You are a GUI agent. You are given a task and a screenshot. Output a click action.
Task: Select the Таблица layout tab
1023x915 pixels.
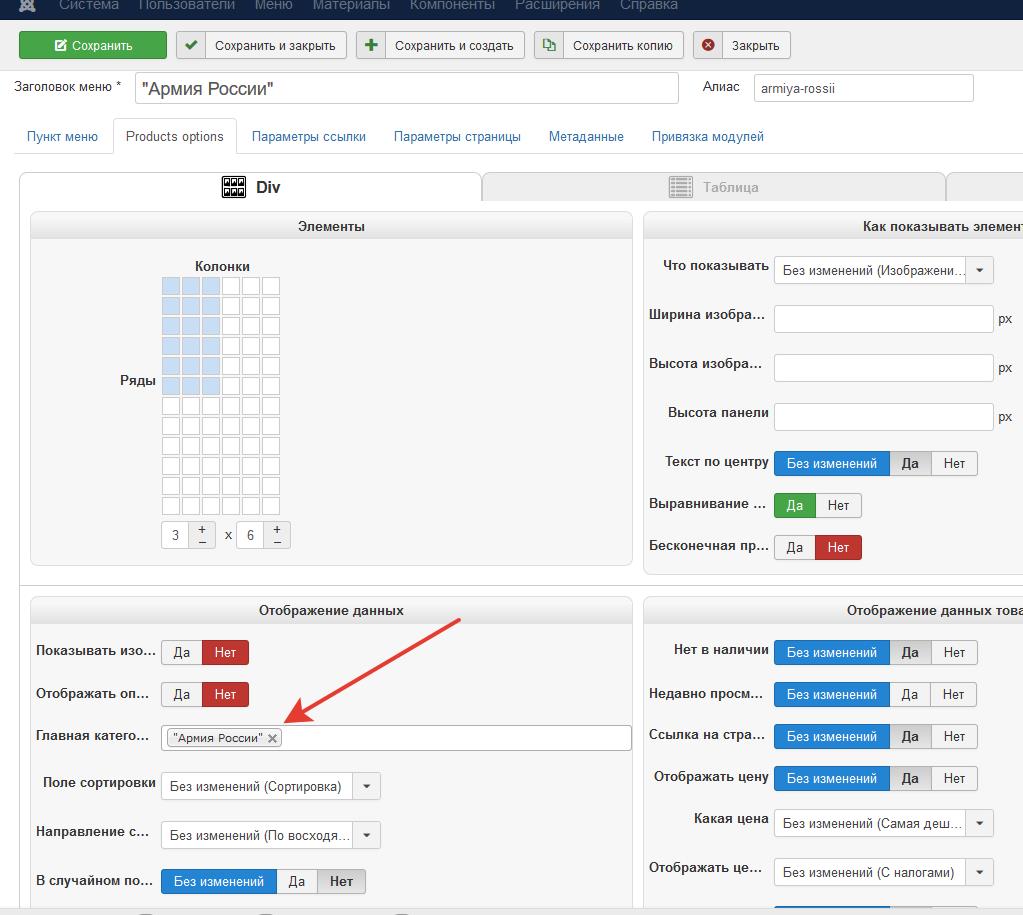point(714,187)
